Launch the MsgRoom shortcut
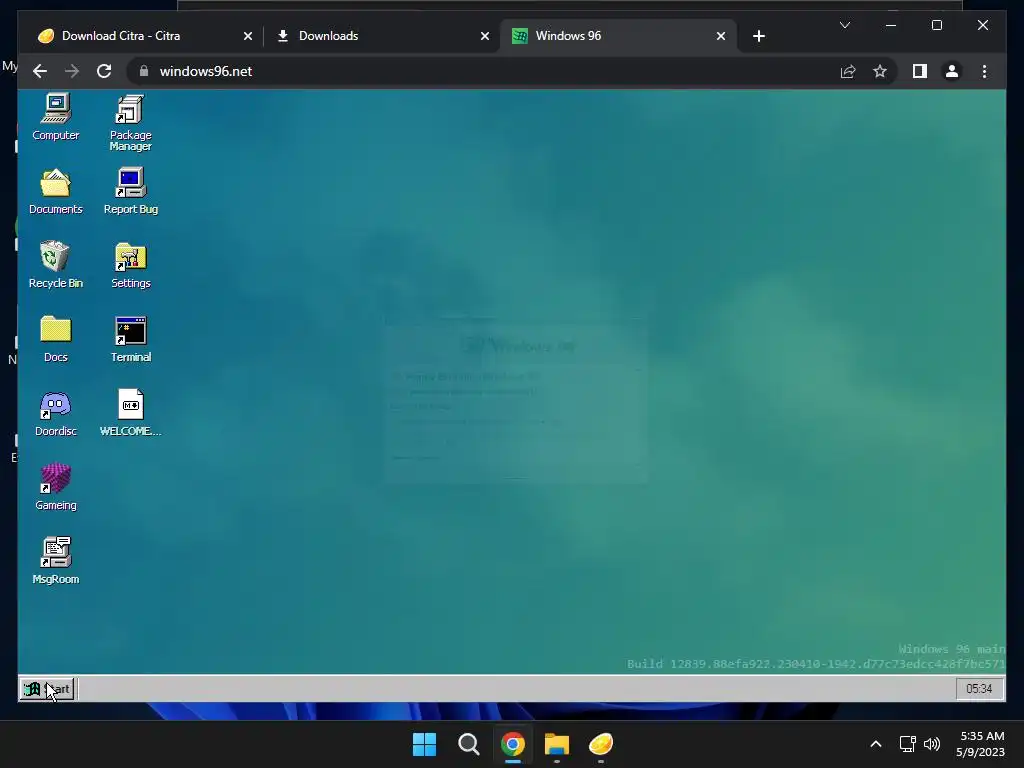The height and width of the screenshot is (768, 1024). tap(56, 560)
